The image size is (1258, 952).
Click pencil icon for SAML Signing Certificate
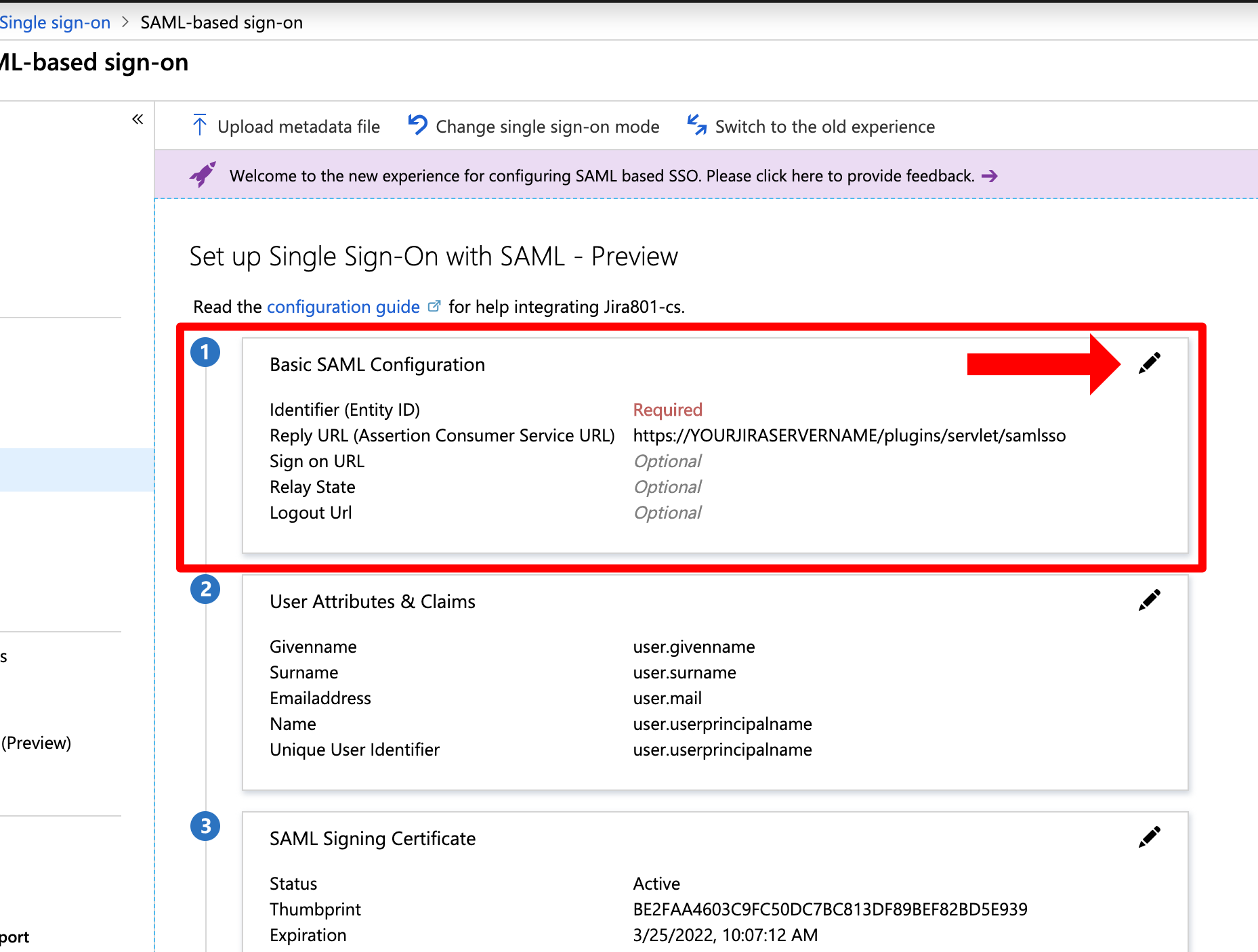(x=1149, y=838)
